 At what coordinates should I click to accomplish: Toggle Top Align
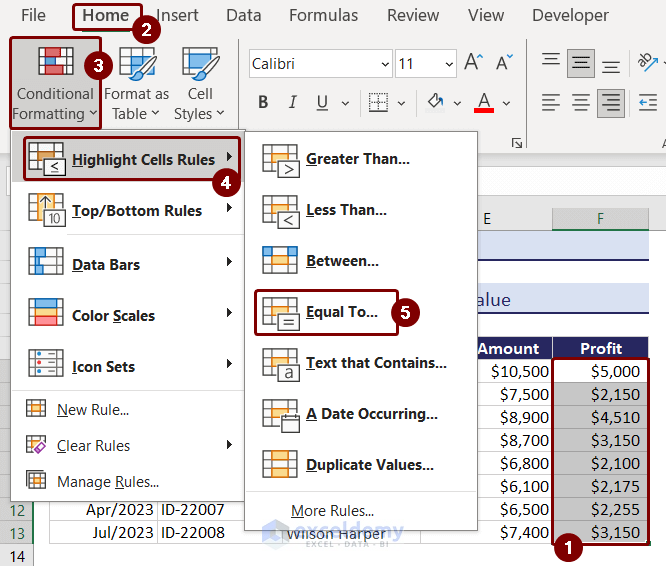coord(550,59)
